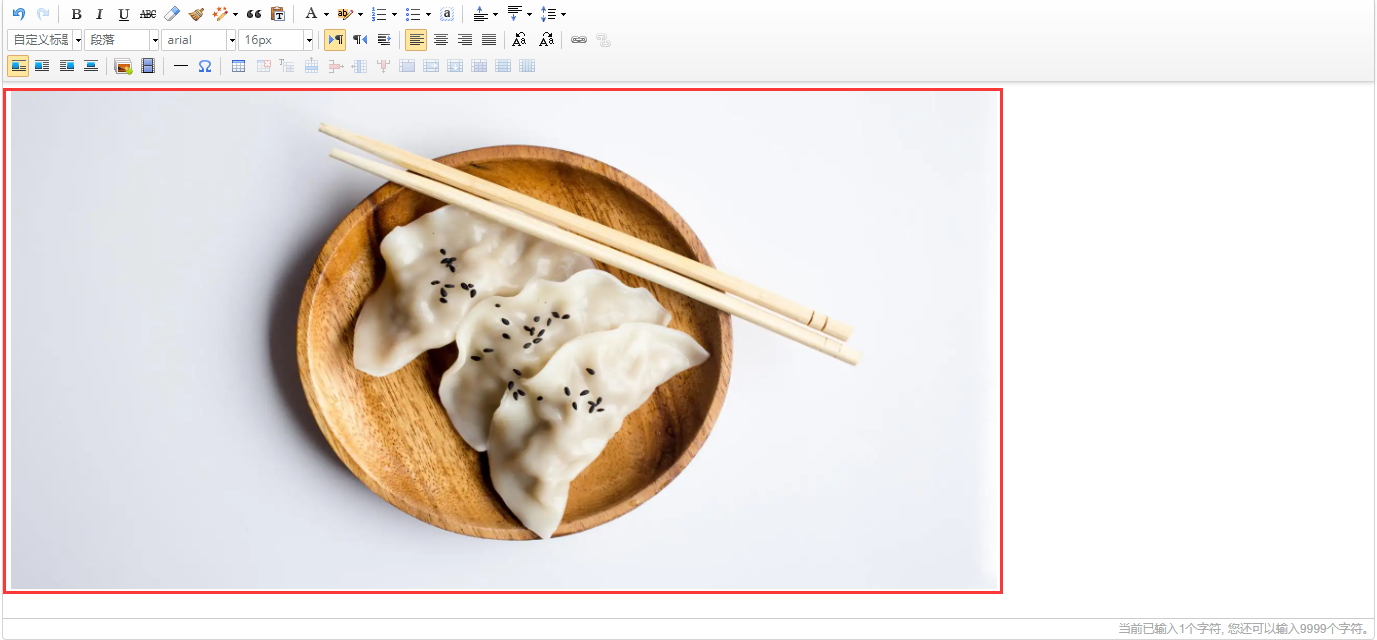Convert selected text to lowercase

[546, 40]
